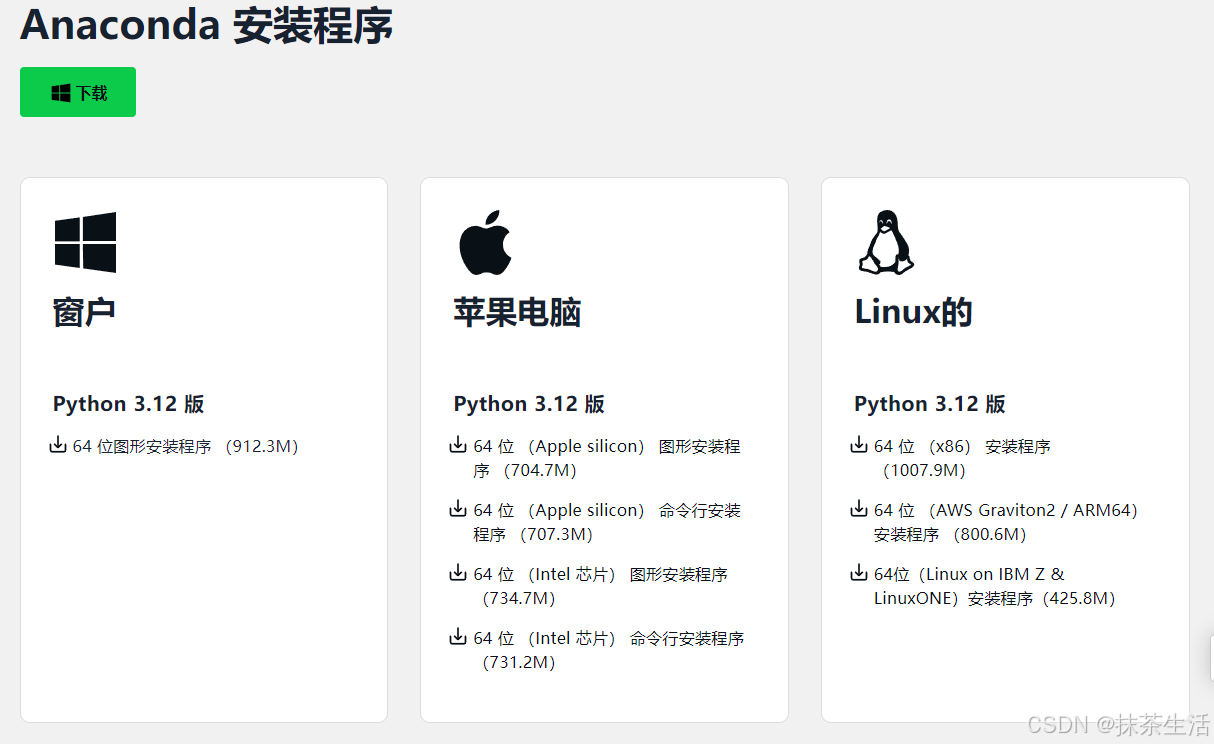Click download icon beside Apple silicon 图形安装程序

[x=458, y=445]
